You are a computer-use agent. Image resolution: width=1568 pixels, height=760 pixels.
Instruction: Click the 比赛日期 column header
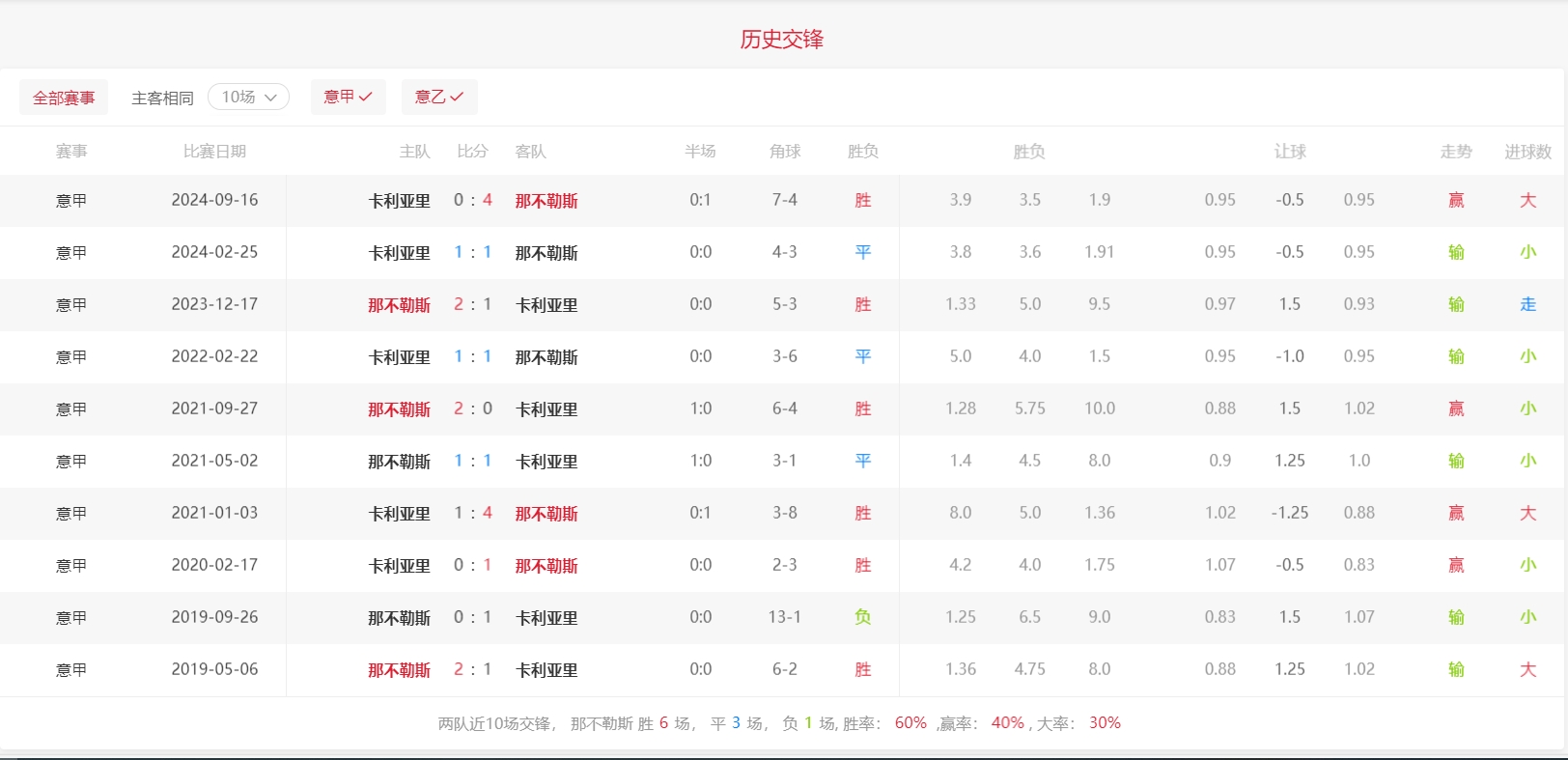[x=214, y=152]
